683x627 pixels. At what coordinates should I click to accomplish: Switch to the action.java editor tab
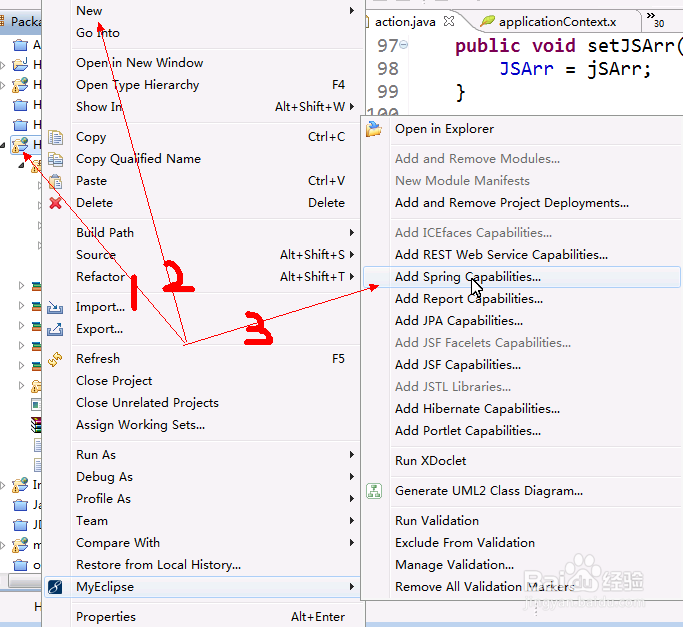405,22
